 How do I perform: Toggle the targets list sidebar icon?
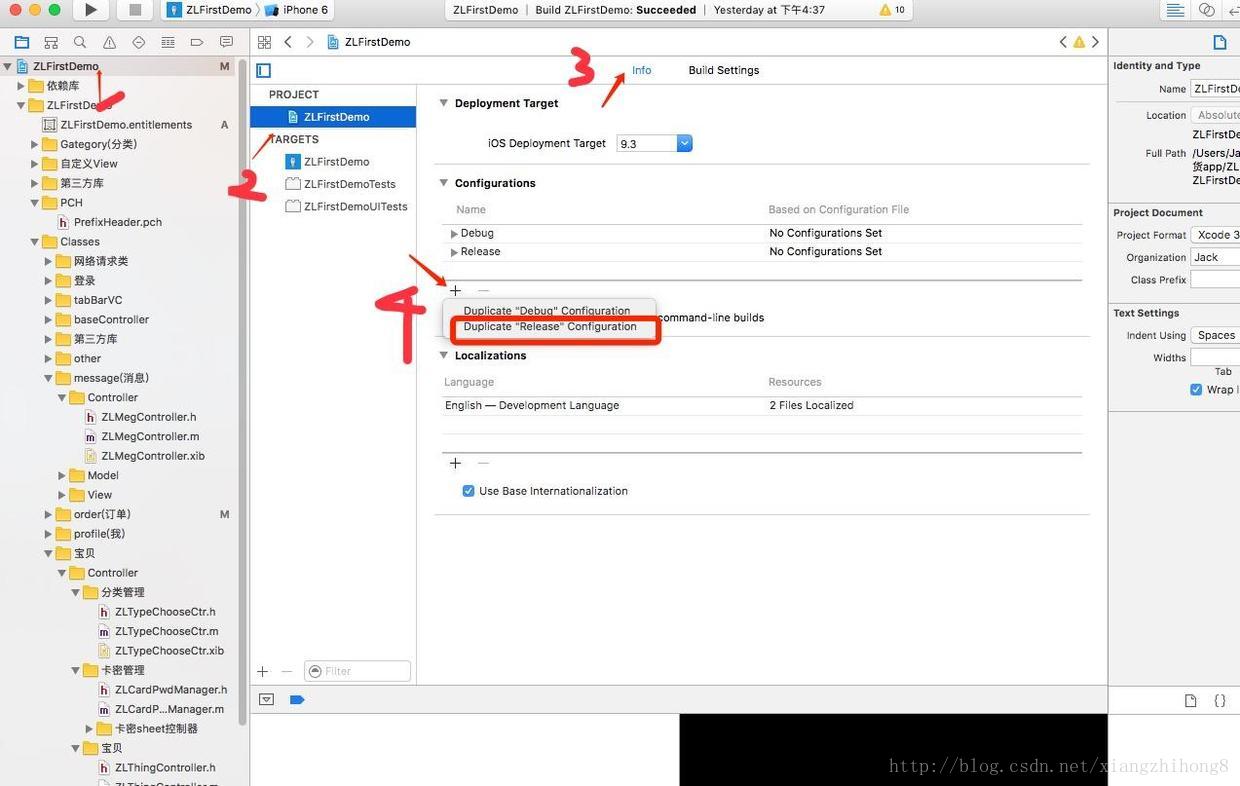click(264, 70)
